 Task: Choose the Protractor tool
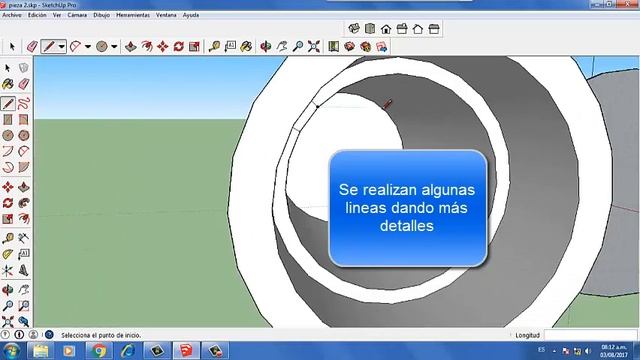pyautogui.click(x=8, y=254)
